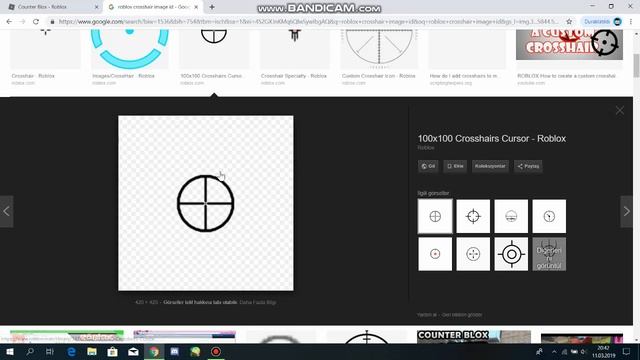The image size is (640, 360).
Task: Open the Crosshair - Roblox search result
Action: click(45, 57)
